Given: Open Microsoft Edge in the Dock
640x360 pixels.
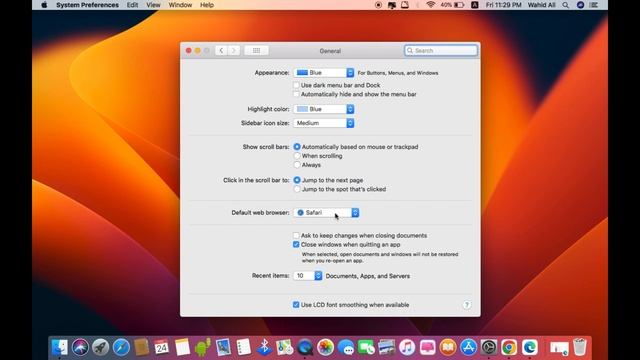Looking at the screenshot, I should (529, 347).
